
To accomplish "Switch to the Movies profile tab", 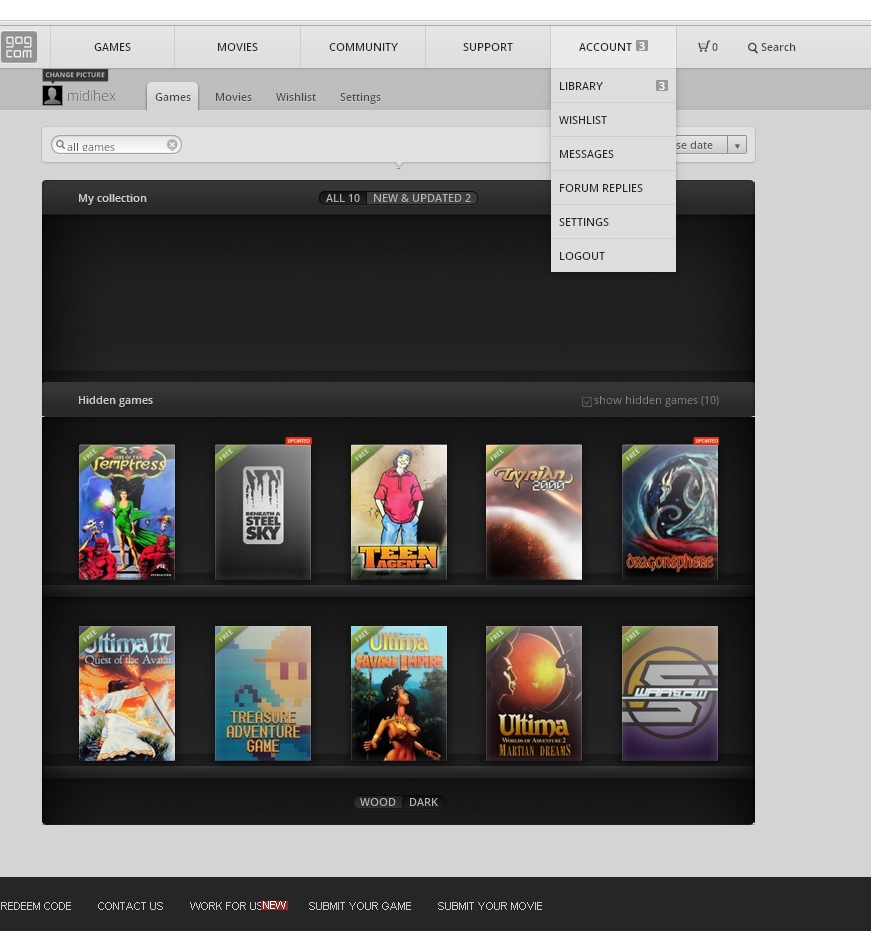I will pyautogui.click(x=233, y=97).
